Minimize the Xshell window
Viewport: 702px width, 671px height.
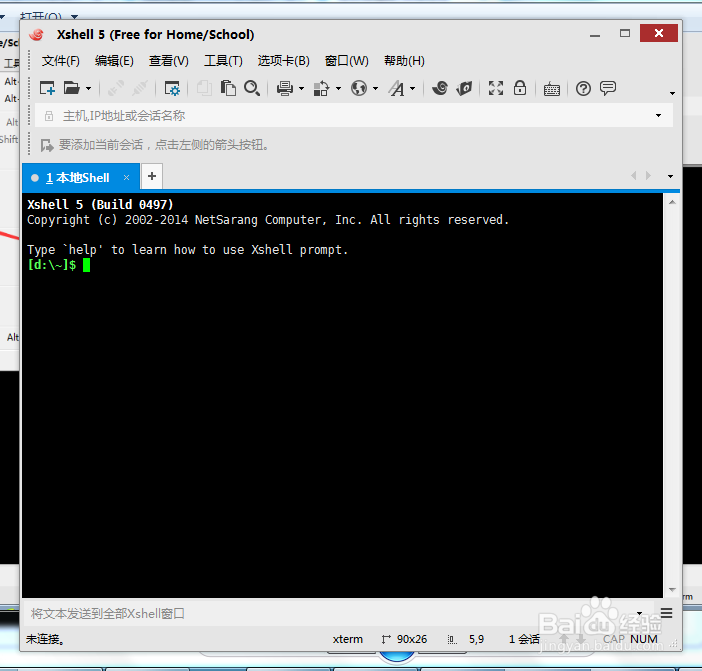(595, 34)
